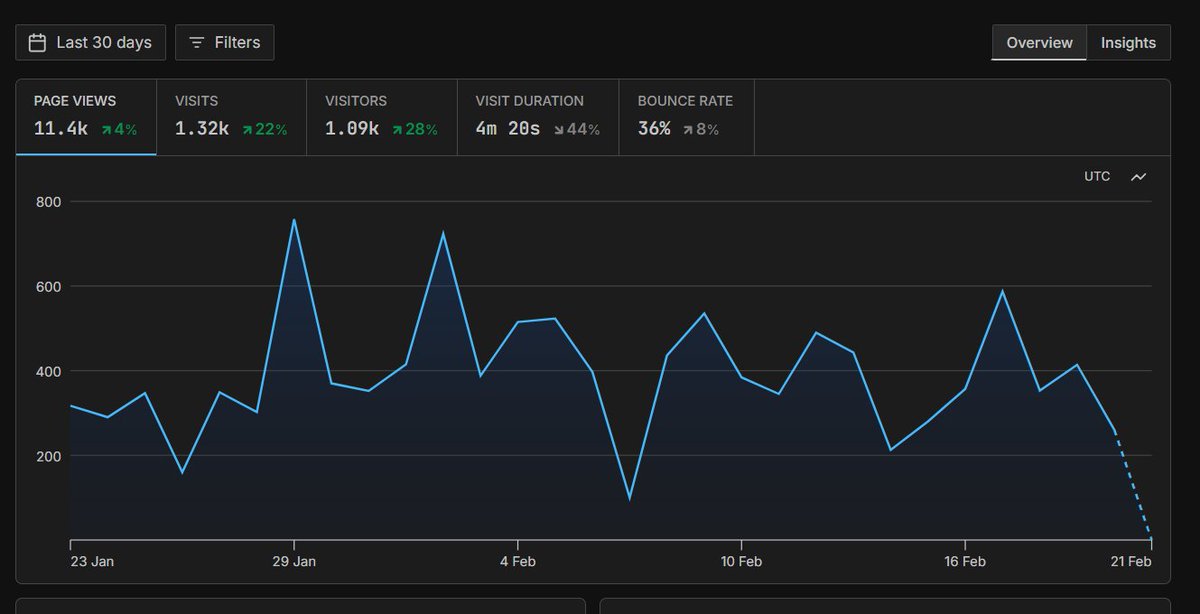Click the 4% page views change indicator

click(x=118, y=130)
